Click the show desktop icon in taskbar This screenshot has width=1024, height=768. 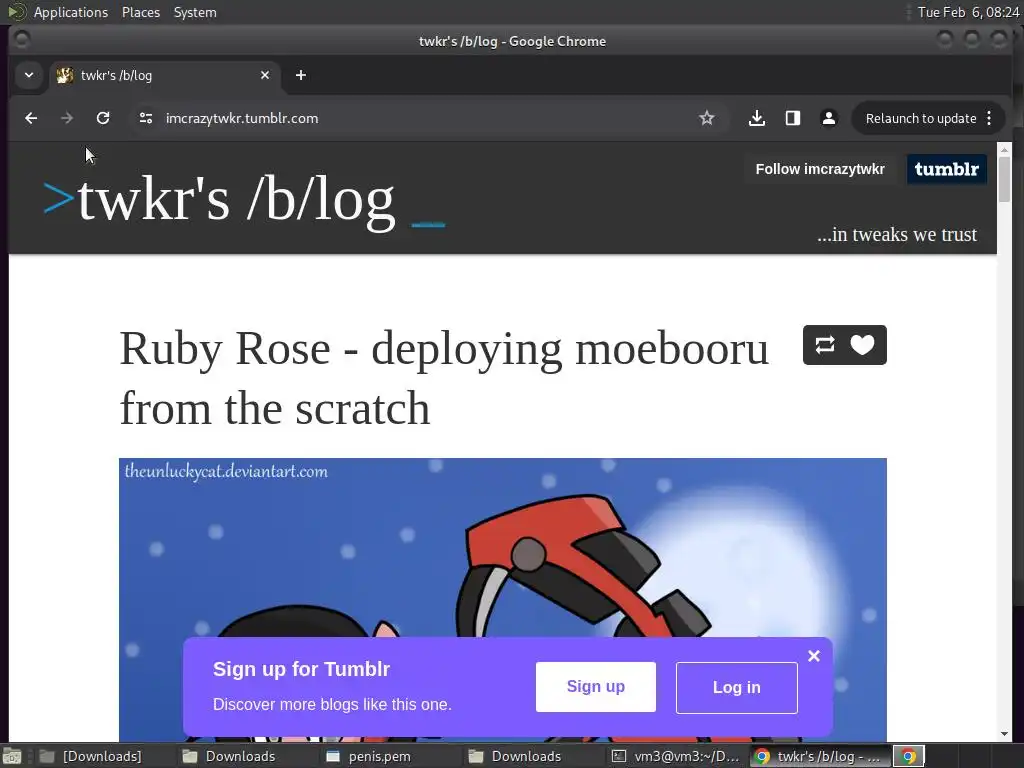(12, 756)
